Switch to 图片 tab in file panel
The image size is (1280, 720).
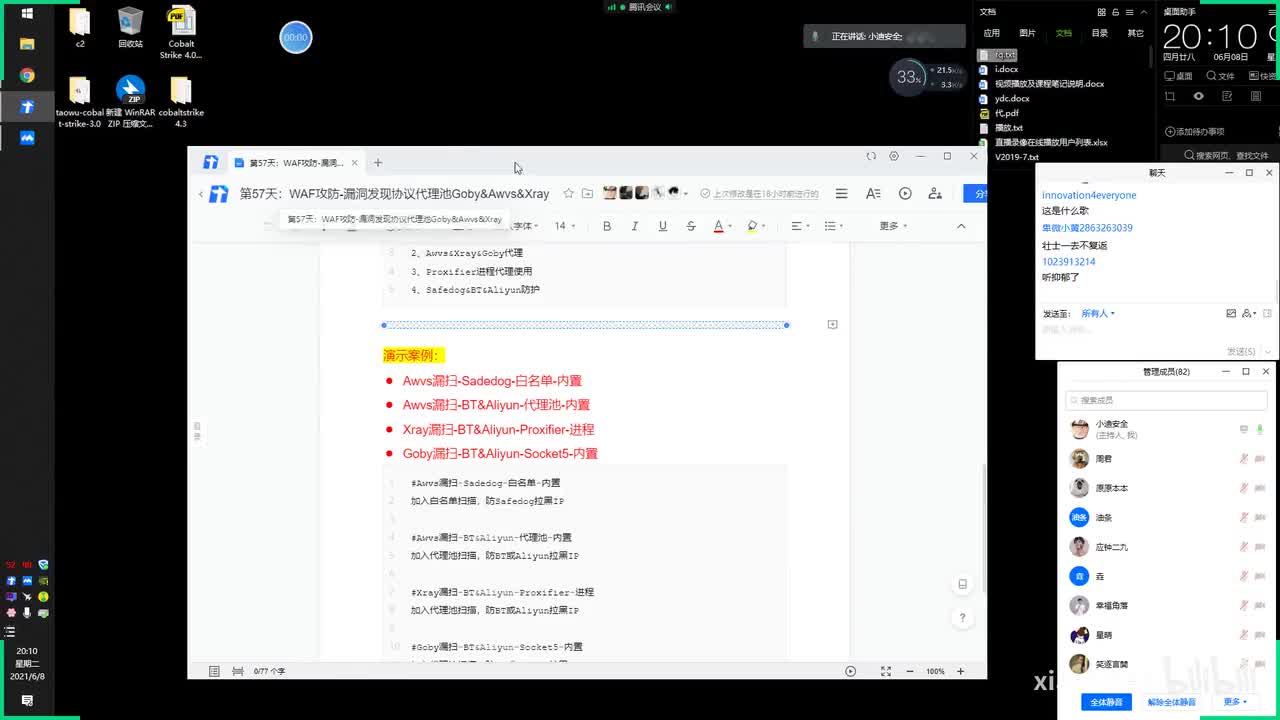click(x=1028, y=33)
